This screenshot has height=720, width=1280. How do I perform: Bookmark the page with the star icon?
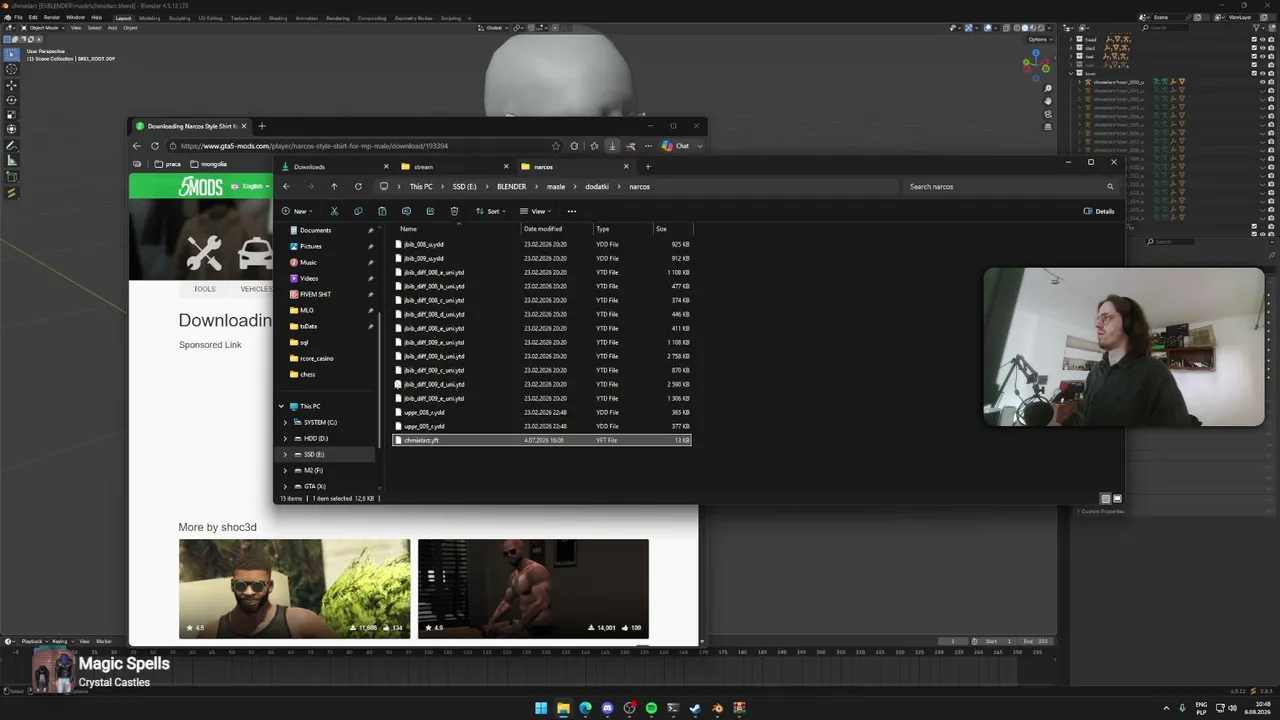[556, 146]
